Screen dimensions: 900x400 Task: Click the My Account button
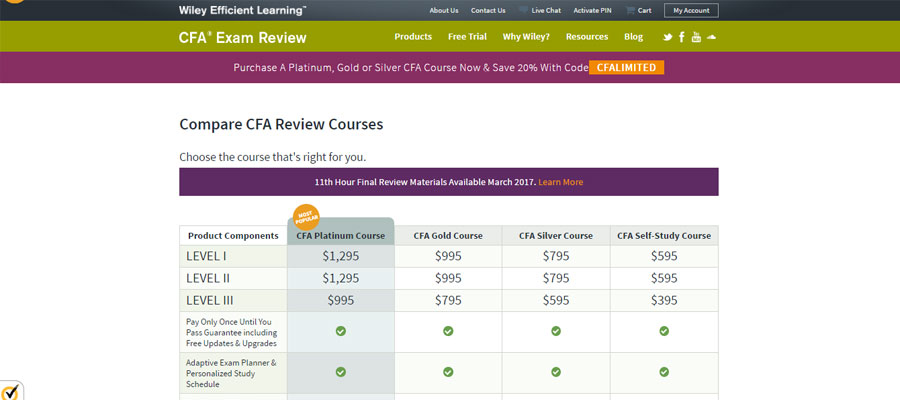point(691,10)
